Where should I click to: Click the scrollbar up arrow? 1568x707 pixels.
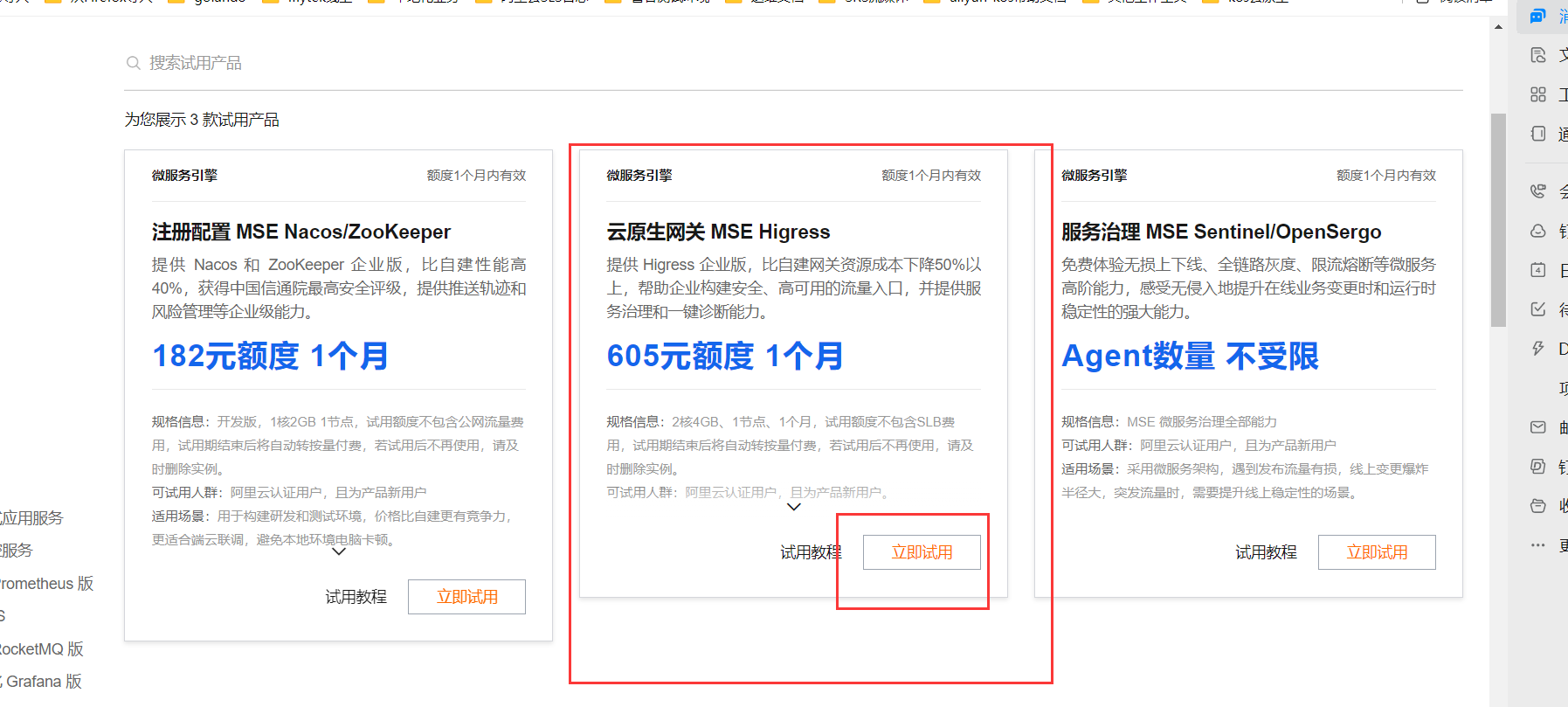point(1499,27)
